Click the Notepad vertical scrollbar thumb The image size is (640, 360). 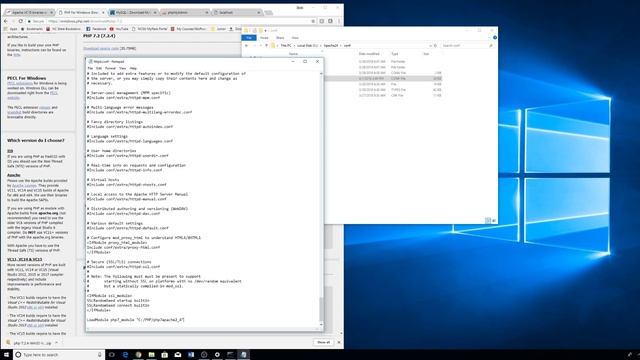321,309
